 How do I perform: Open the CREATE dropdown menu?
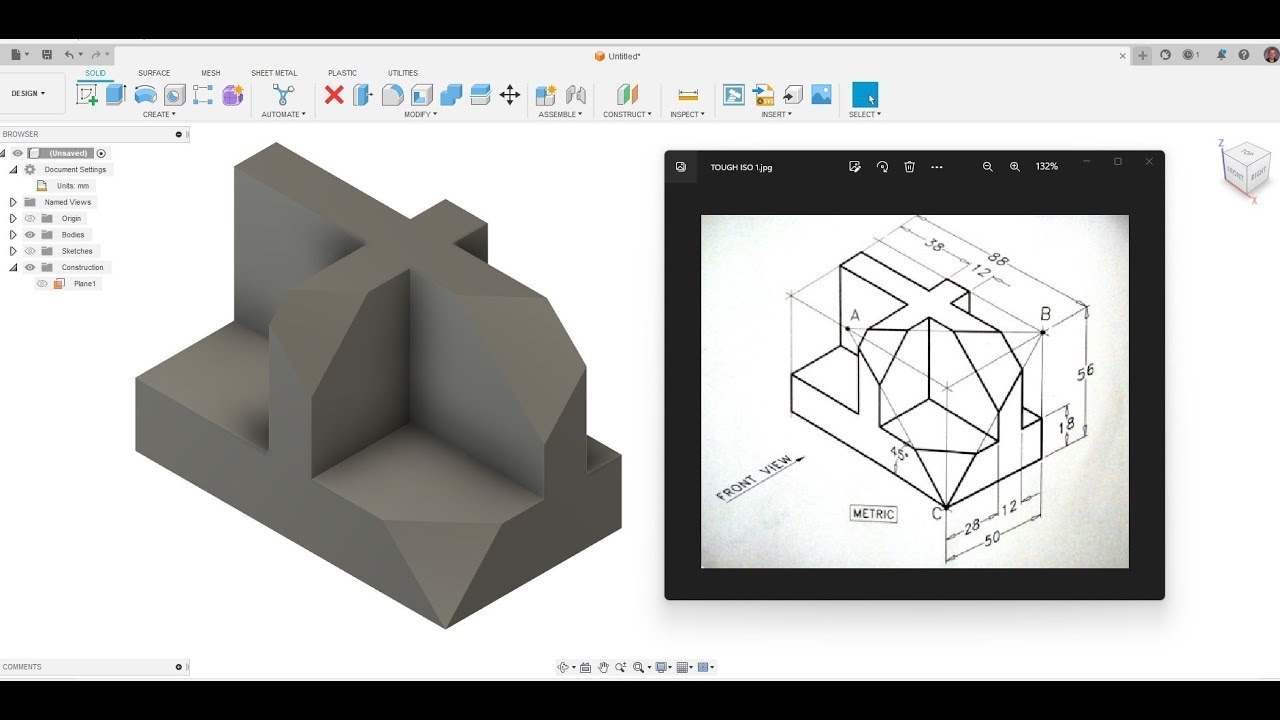coord(159,115)
